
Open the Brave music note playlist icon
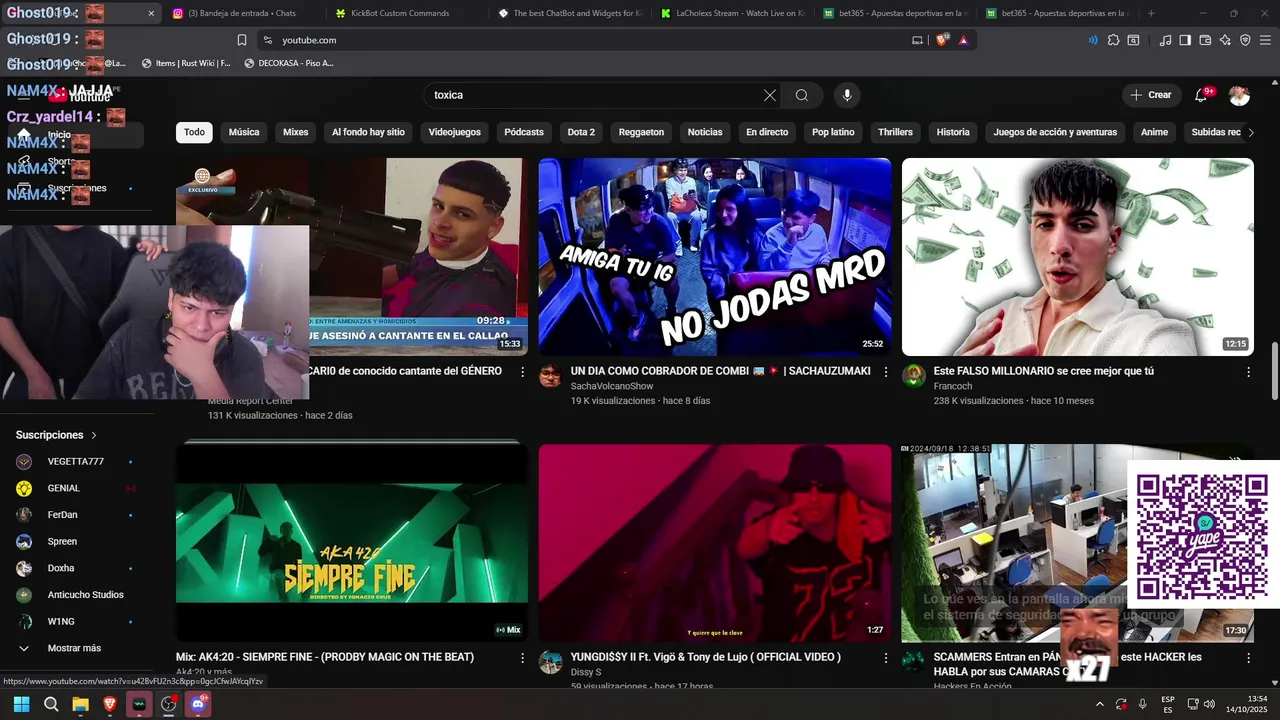[1165, 40]
